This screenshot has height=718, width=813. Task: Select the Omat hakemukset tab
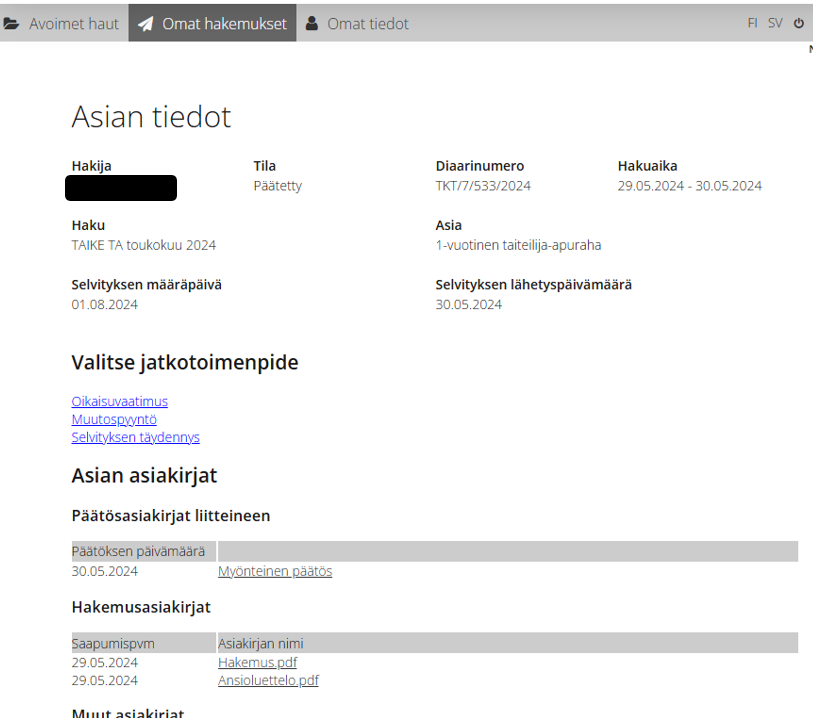pyautogui.click(x=224, y=23)
